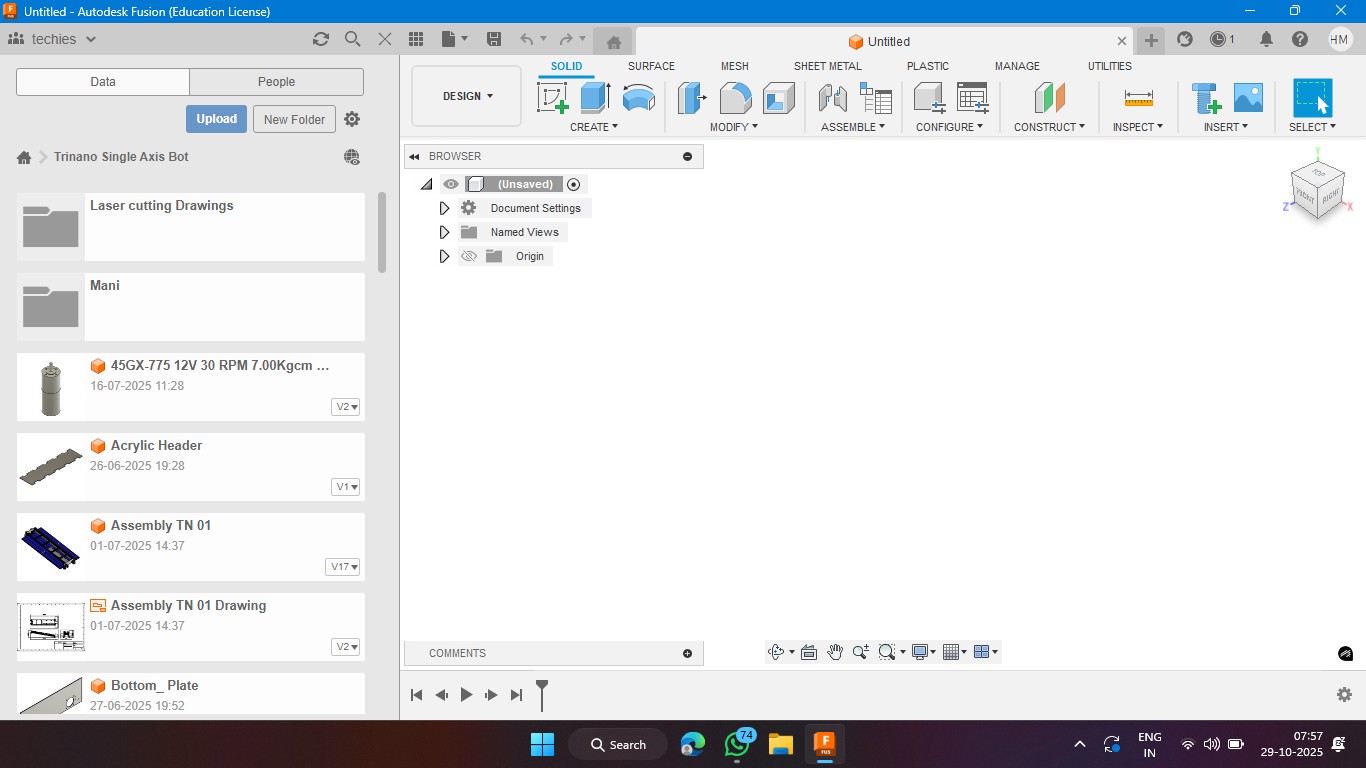Viewport: 1366px width, 768px height.
Task: Open the UTILITIES tab
Action: click(1110, 66)
